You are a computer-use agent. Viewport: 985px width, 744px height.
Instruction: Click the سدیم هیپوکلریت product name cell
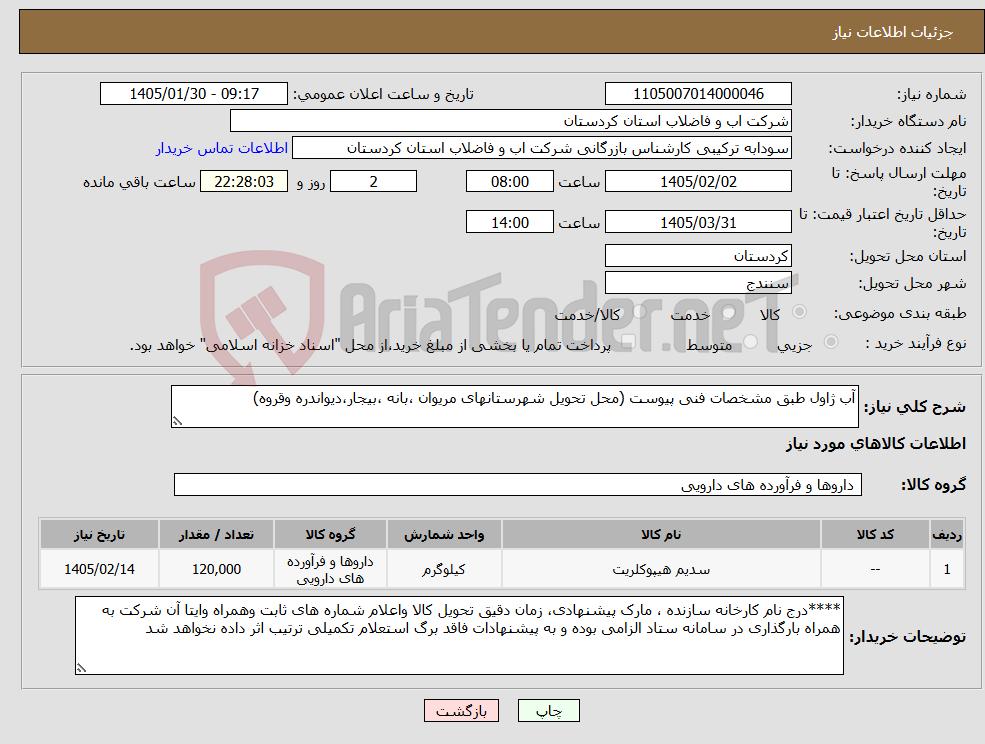point(661,569)
